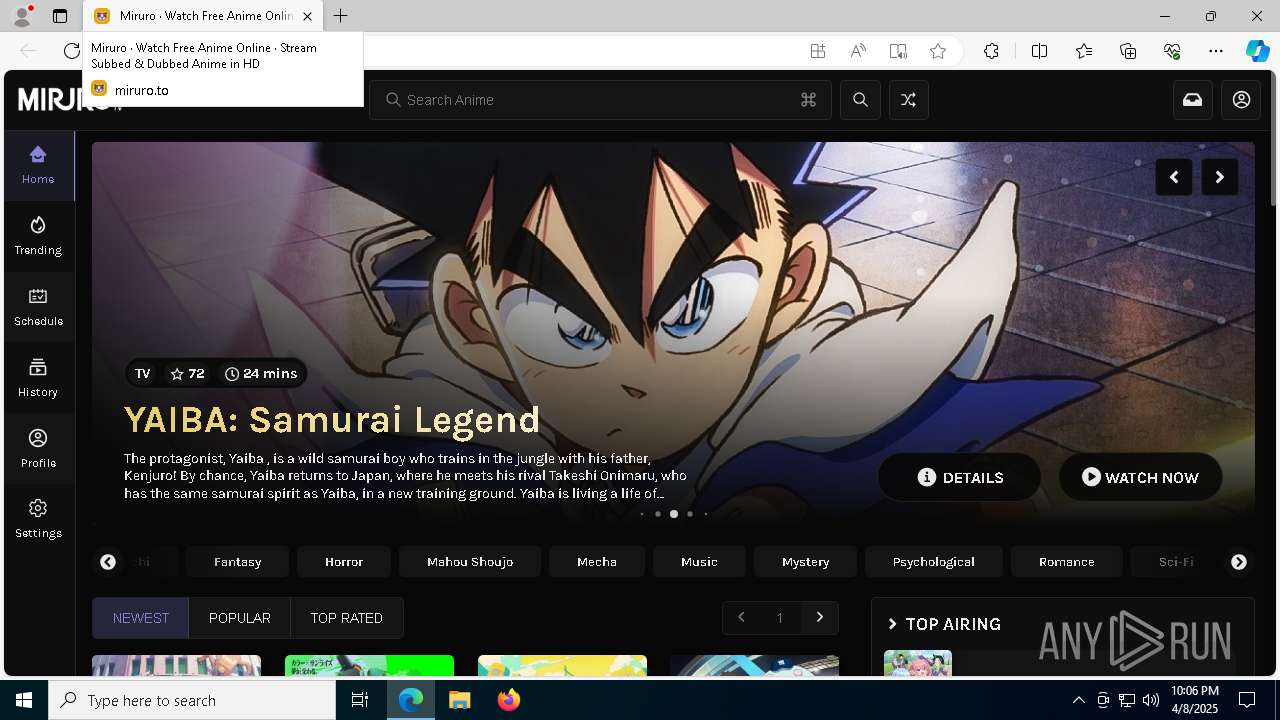Open the inbox notifications icon
This screenshot has width=1280, height=720.
(1193, 100)
